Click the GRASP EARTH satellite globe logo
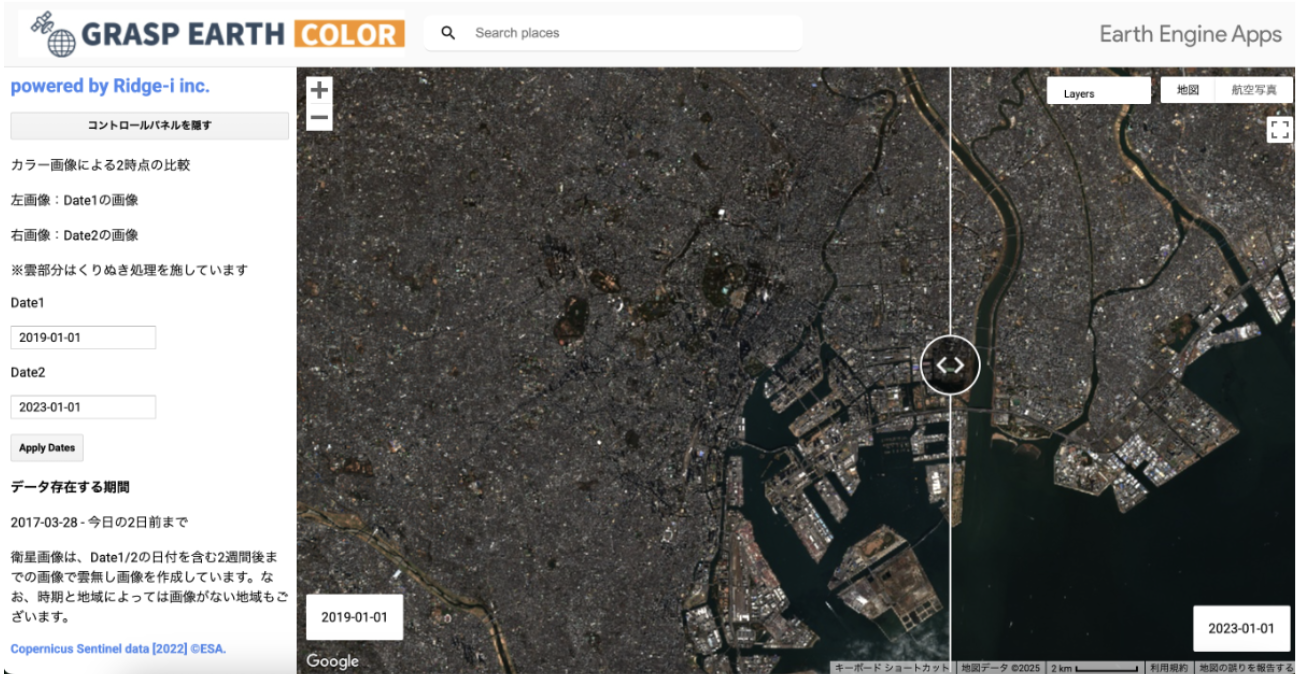The width and height of the screenshot is (1298, 674). click(x=54, y=33)
